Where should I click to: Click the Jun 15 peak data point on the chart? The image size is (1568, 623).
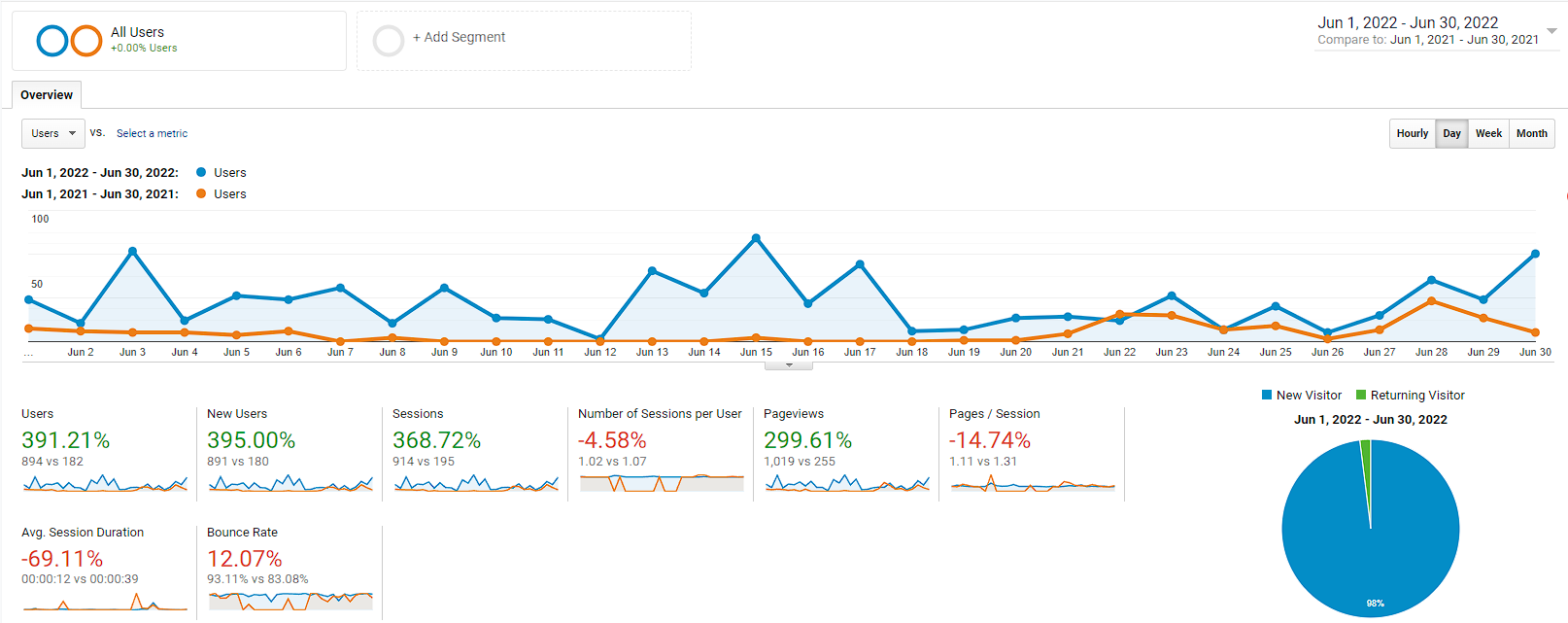tap(755, 236)
